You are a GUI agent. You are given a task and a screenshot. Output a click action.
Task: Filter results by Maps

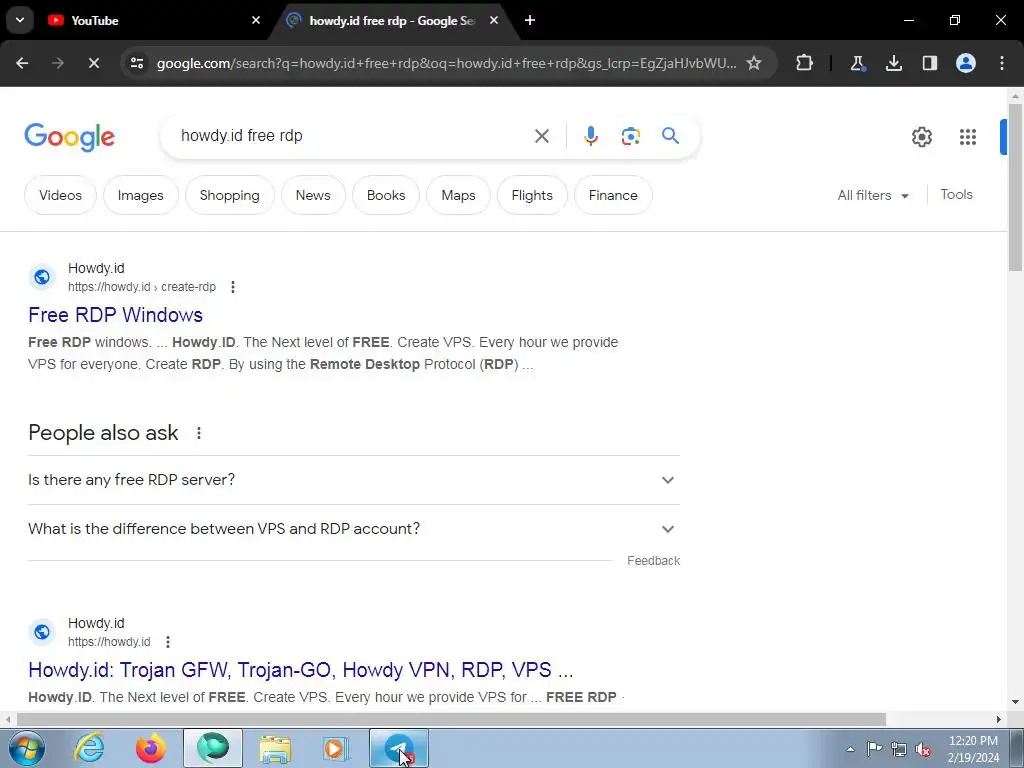458,195
